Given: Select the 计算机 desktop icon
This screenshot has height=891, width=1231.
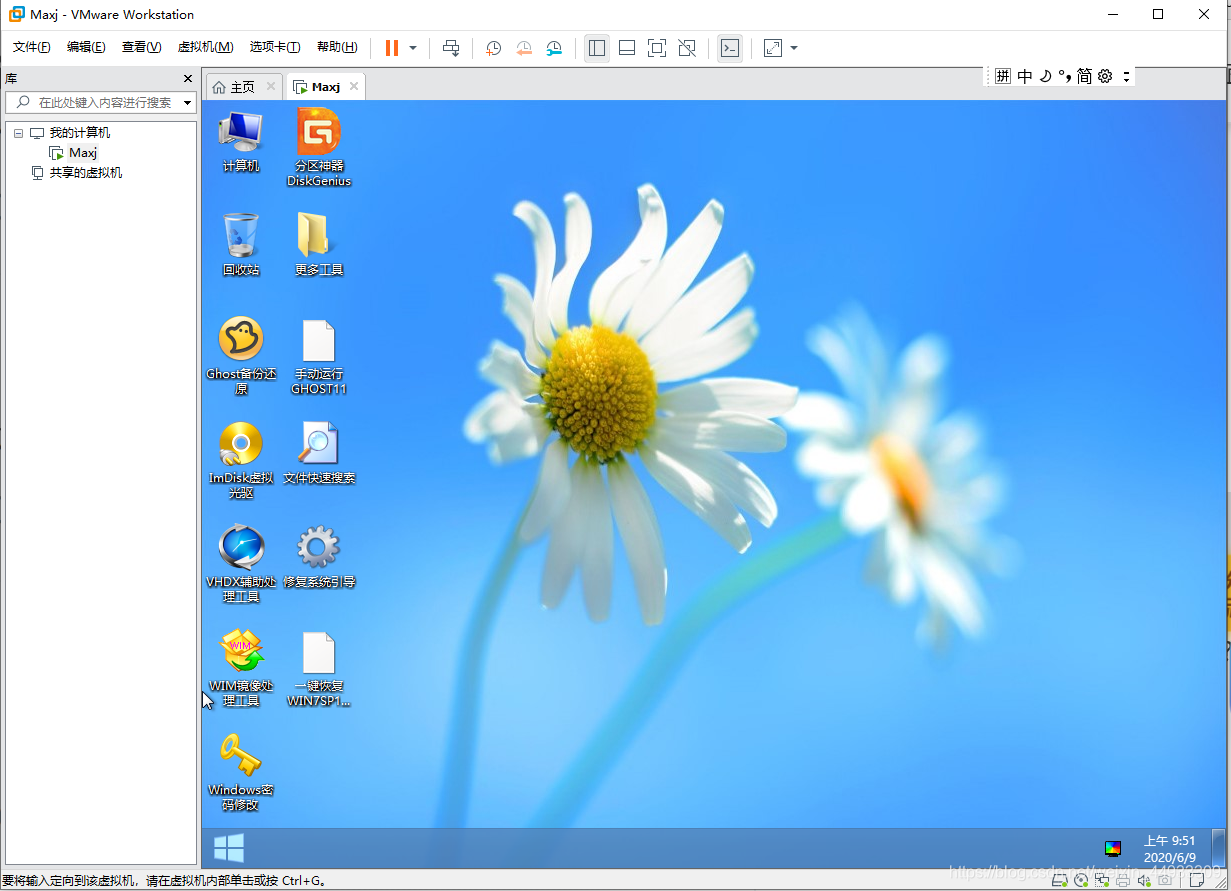Looking at the screenshot, I should coord(241,141).
